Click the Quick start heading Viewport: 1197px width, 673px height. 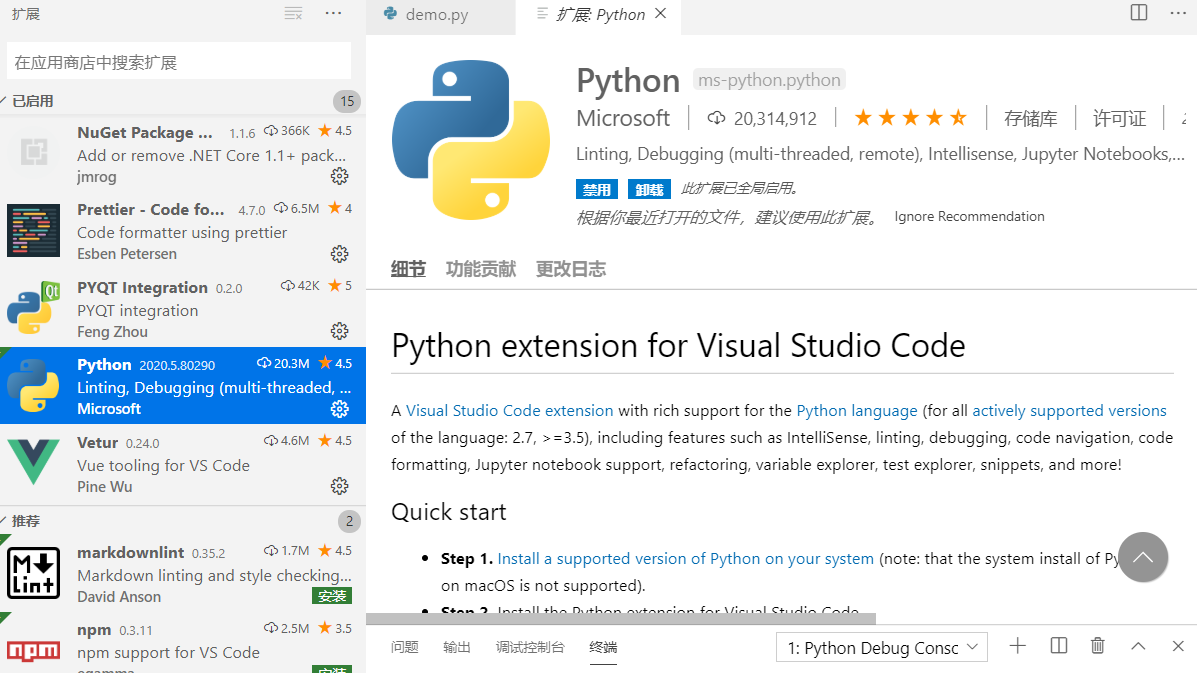click(449, 512)
